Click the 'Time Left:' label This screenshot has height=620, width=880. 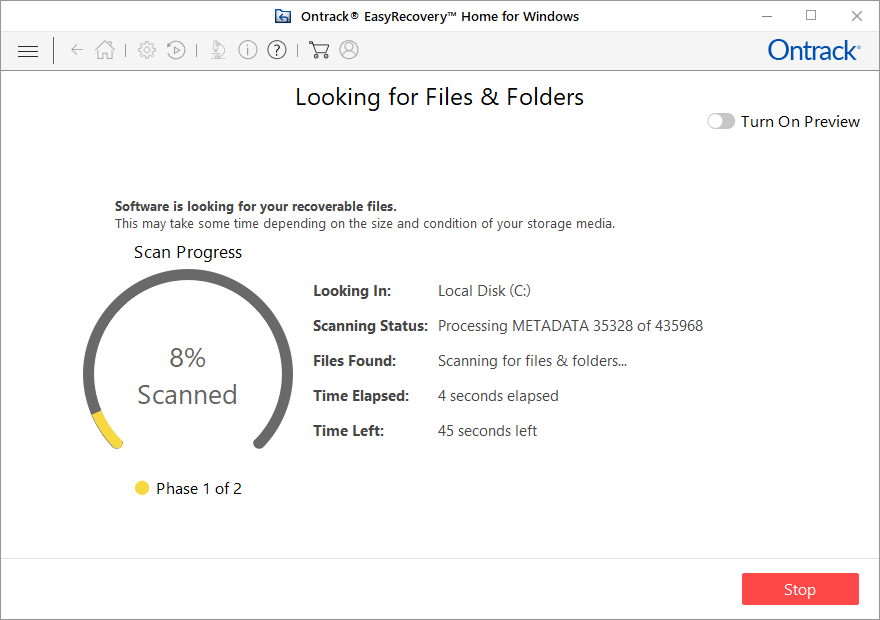(349, 431)
